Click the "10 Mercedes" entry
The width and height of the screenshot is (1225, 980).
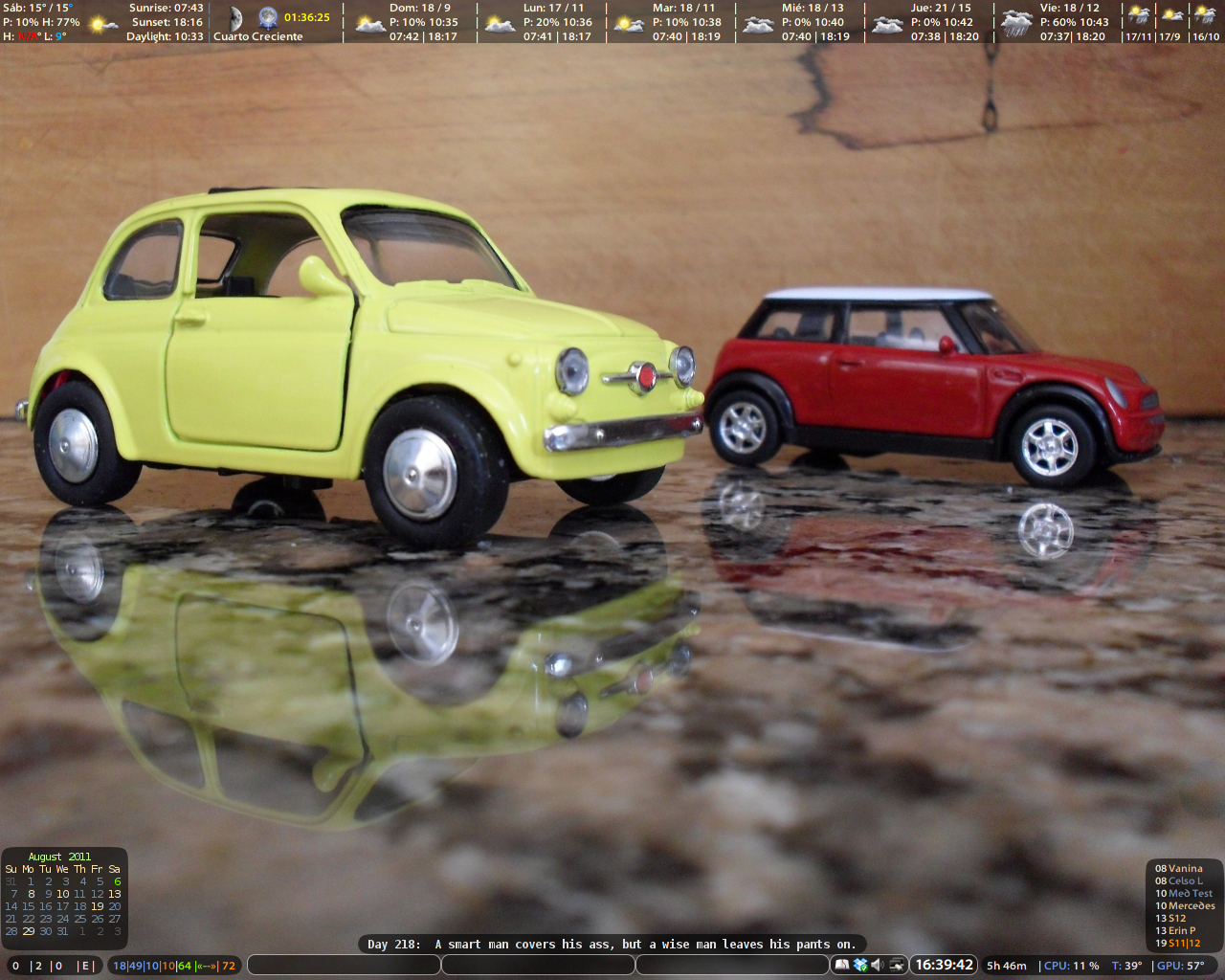click(1185, 906)
